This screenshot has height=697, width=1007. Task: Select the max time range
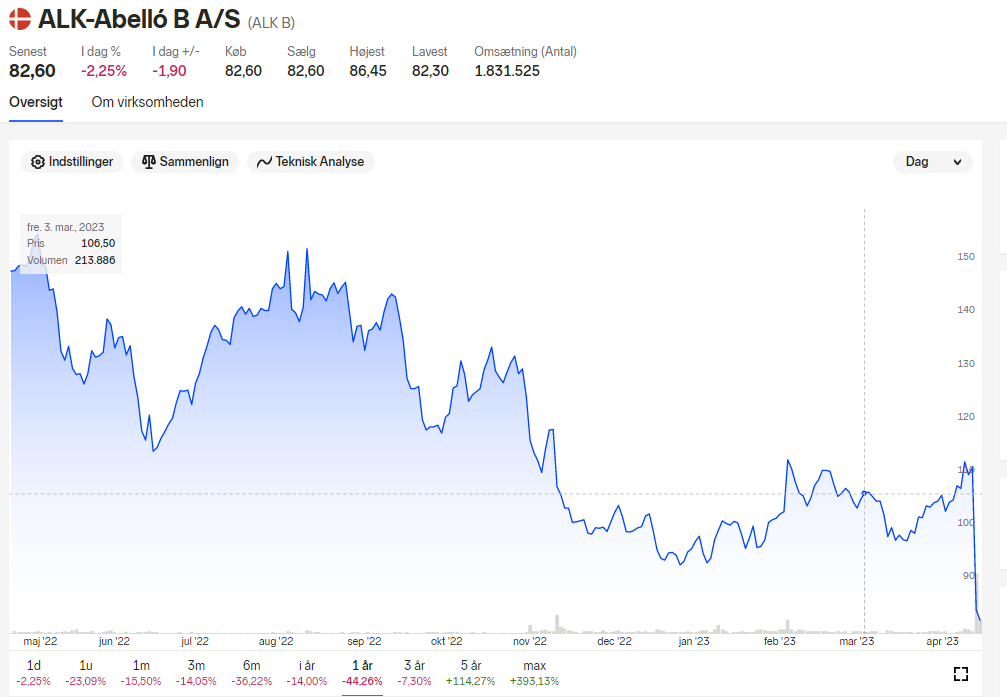coord(534,673)
